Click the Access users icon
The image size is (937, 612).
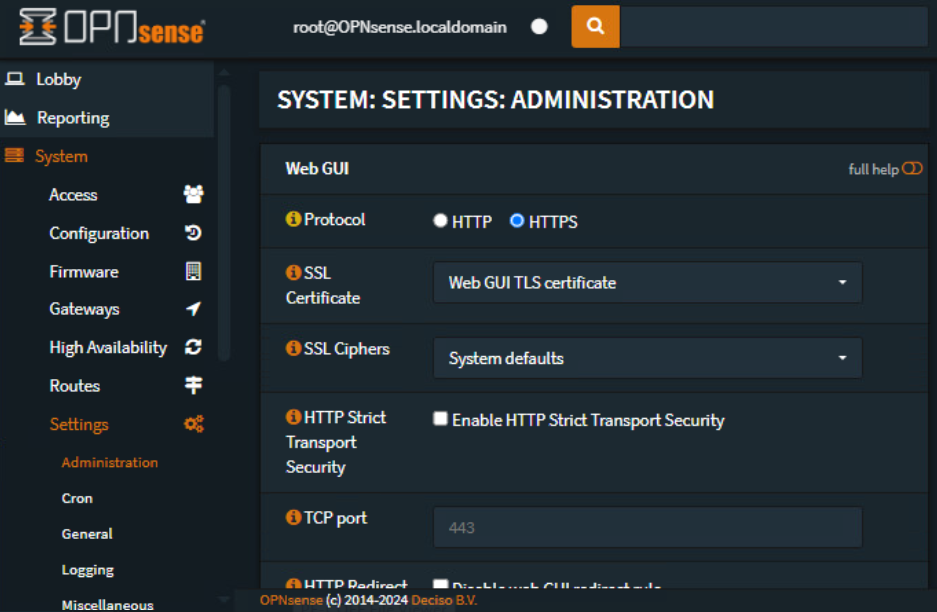pyautogui.click(x=193, y=194)
